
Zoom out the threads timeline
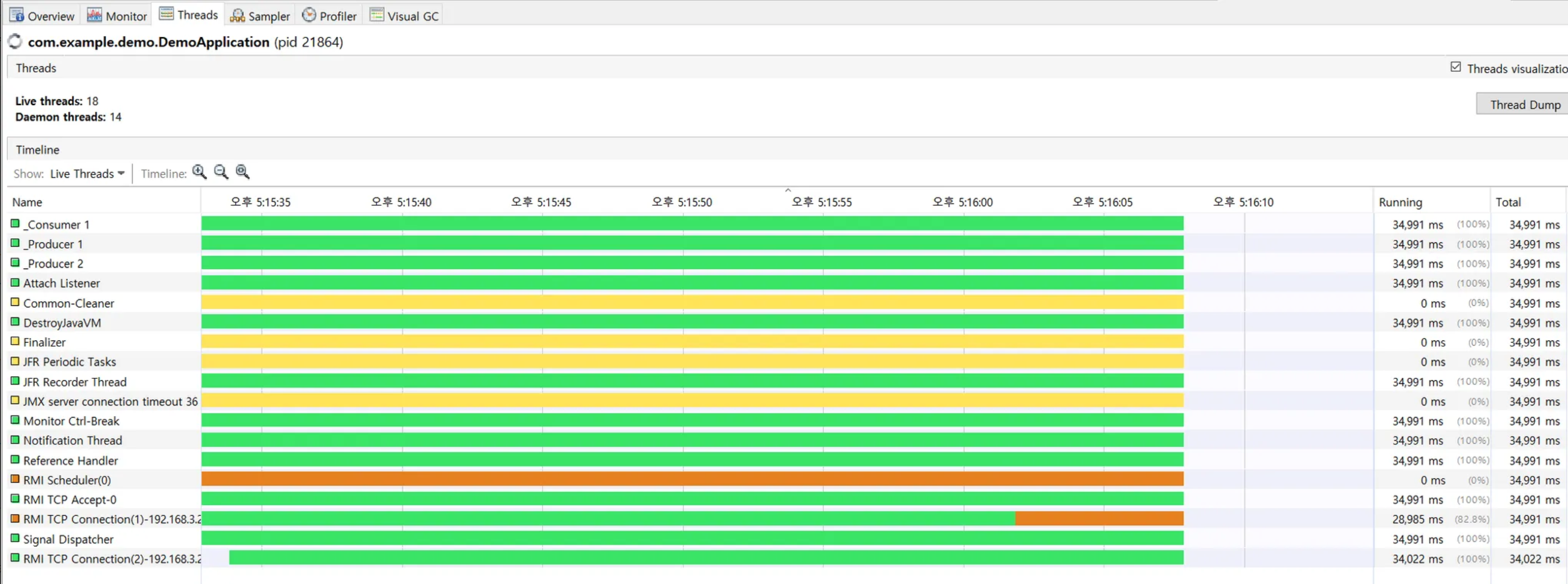coord(221,173)
